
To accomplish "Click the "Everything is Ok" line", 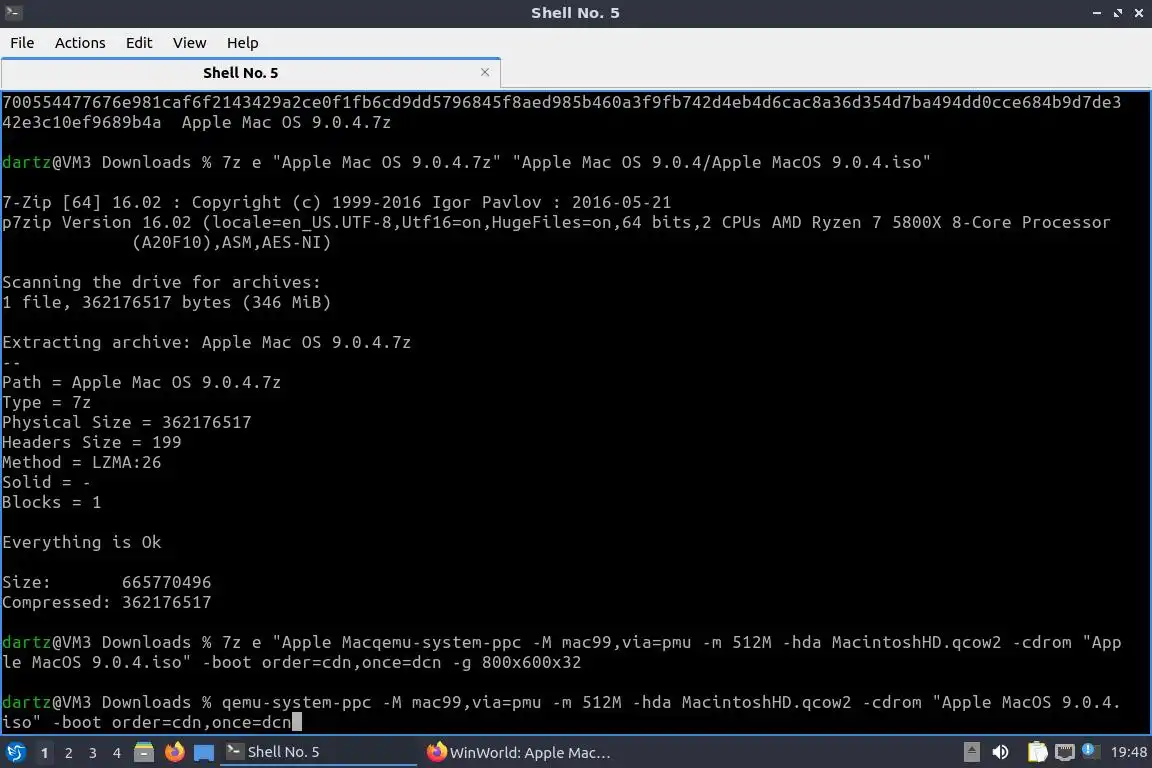I will 82,542.
